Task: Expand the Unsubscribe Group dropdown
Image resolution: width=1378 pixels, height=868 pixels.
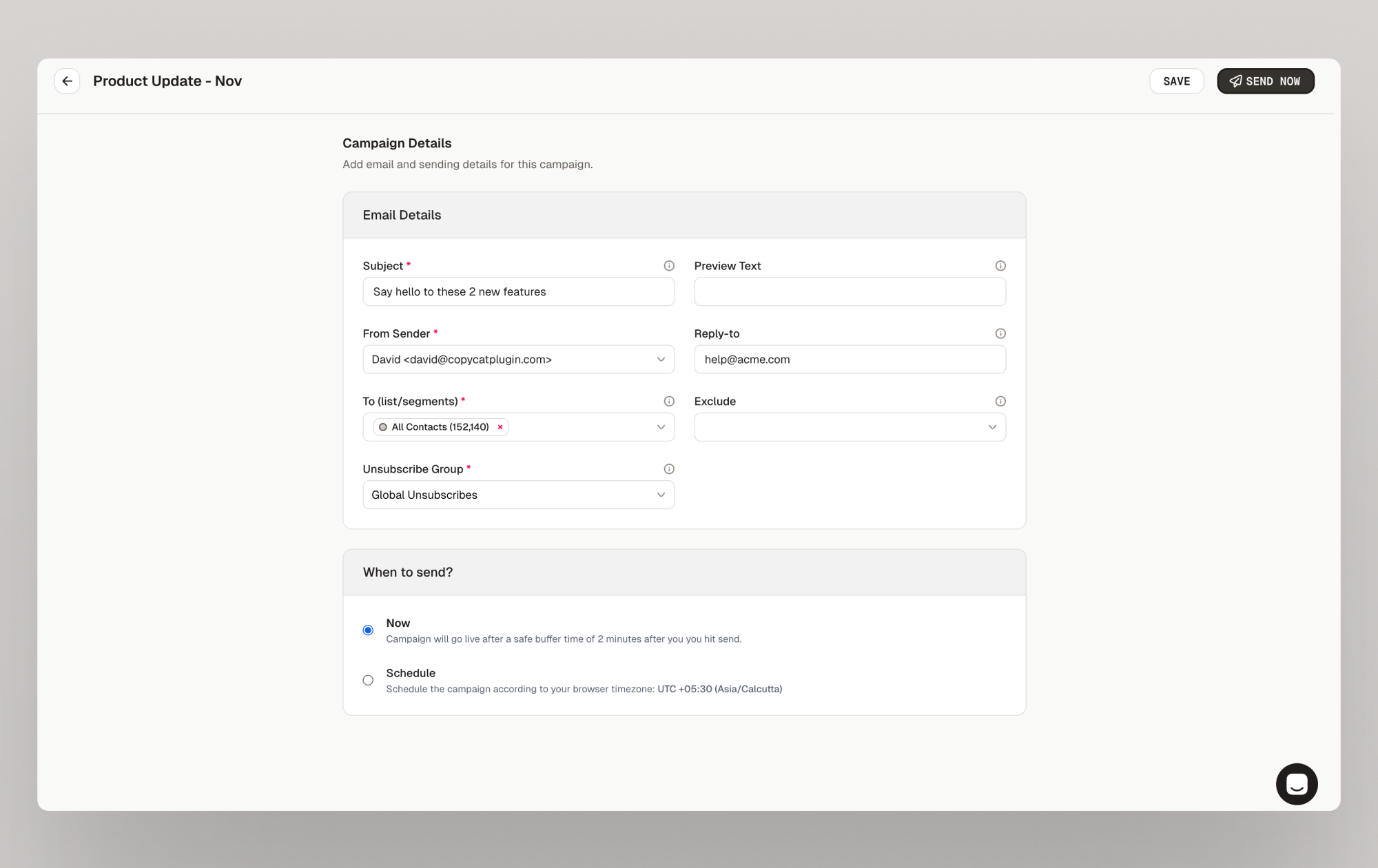Action: 518,495
